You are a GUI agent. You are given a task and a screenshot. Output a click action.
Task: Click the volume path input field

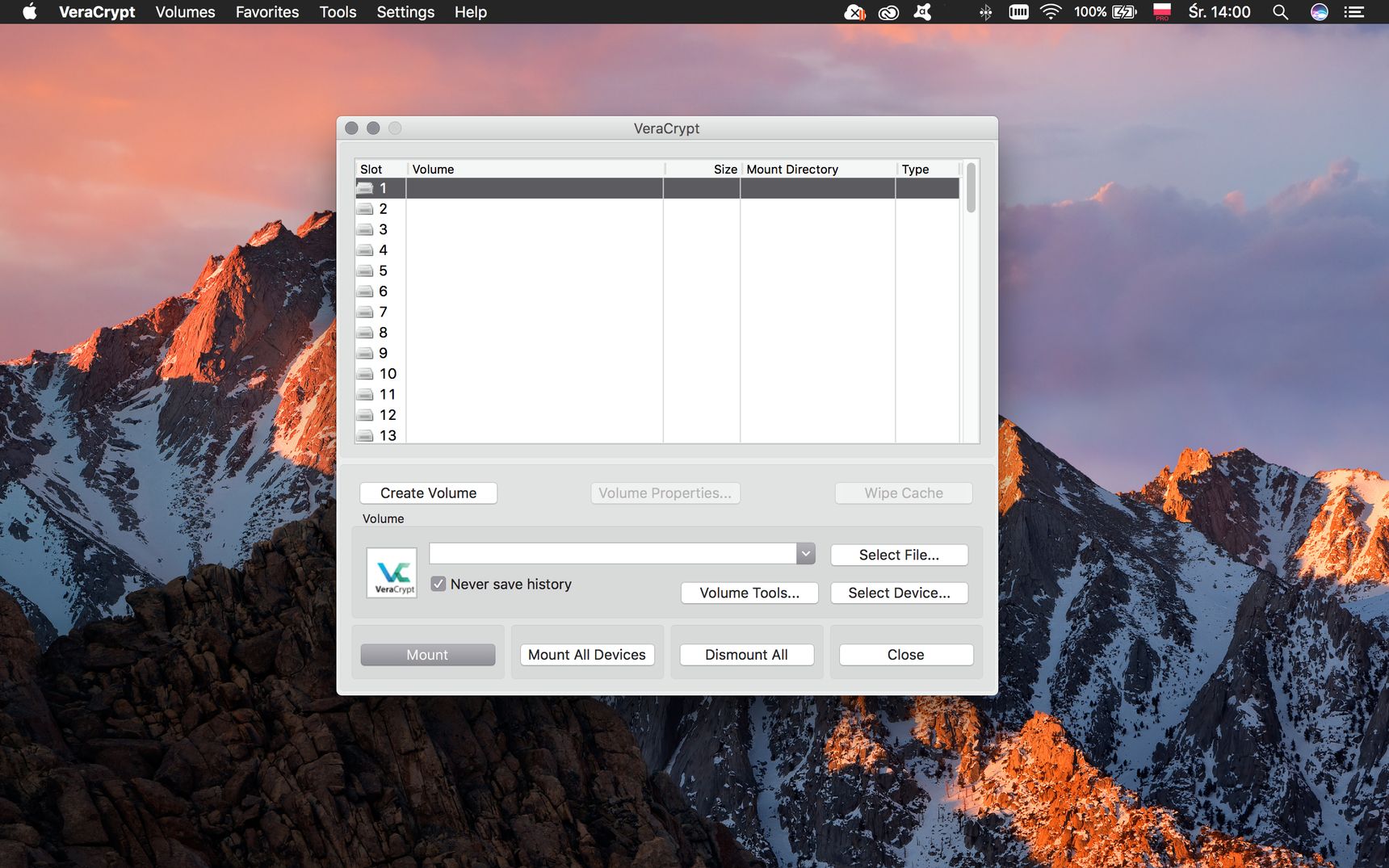[613, 553]
